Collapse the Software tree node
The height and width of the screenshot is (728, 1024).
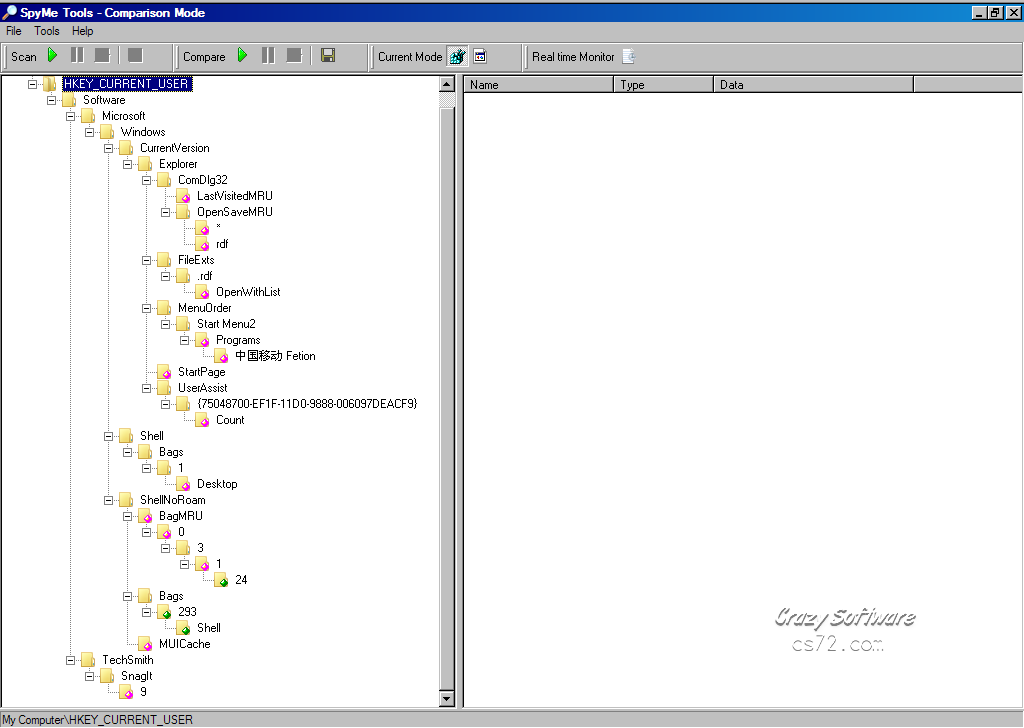coord(51,100)
